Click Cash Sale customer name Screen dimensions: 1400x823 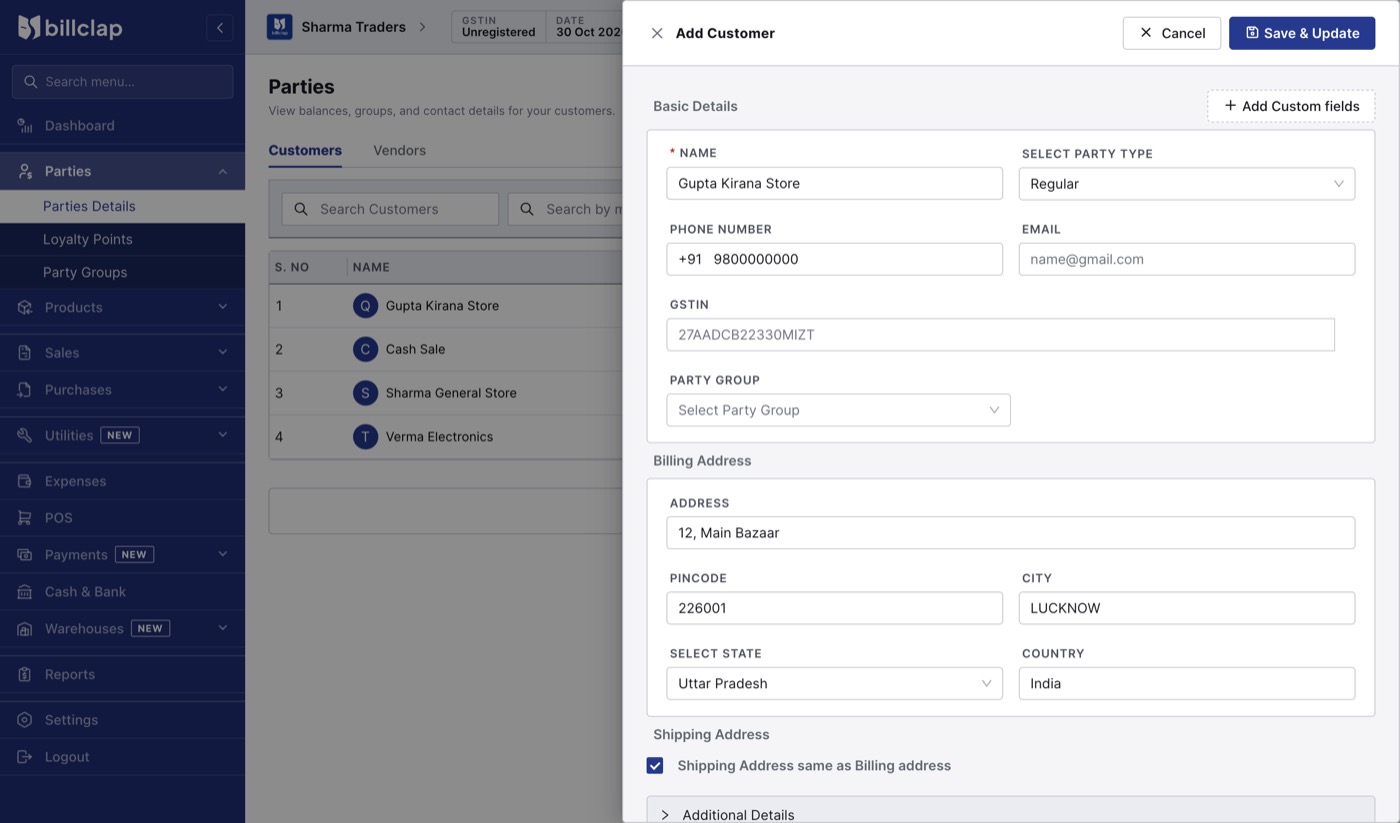pyautogui.click(x=415, y=349)
